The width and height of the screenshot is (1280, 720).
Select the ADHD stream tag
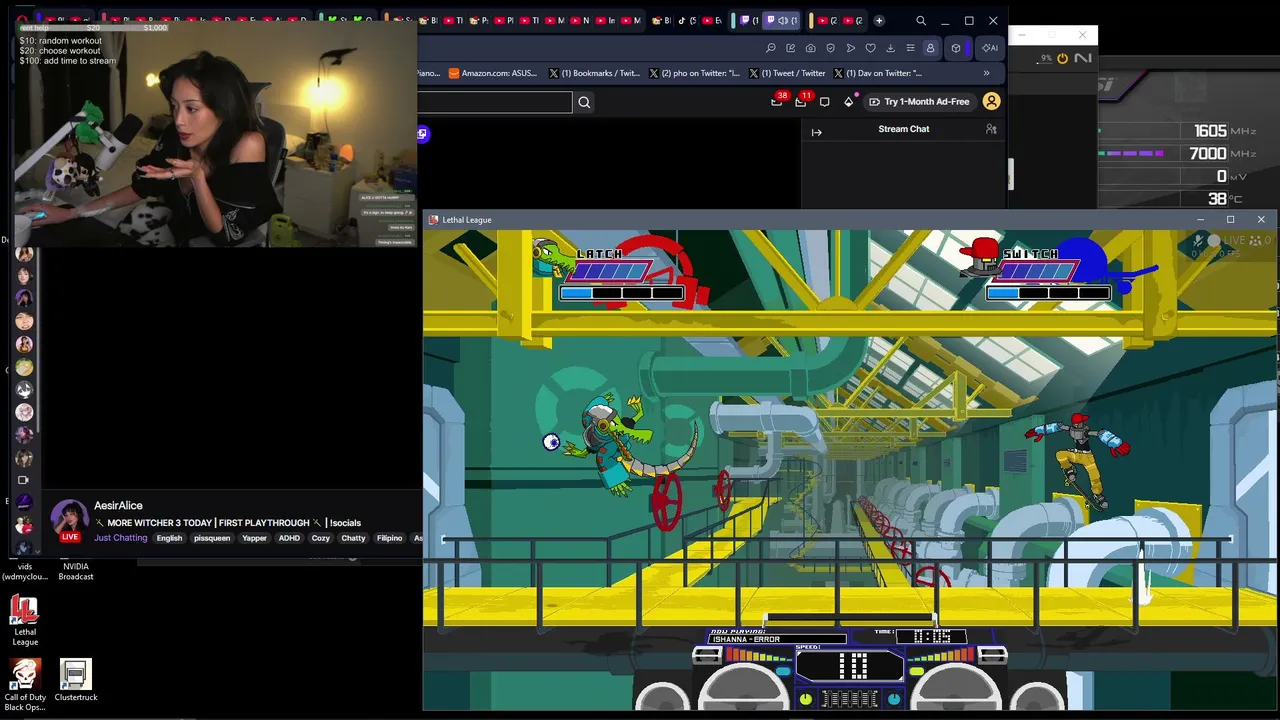click(x=289, y=538)
